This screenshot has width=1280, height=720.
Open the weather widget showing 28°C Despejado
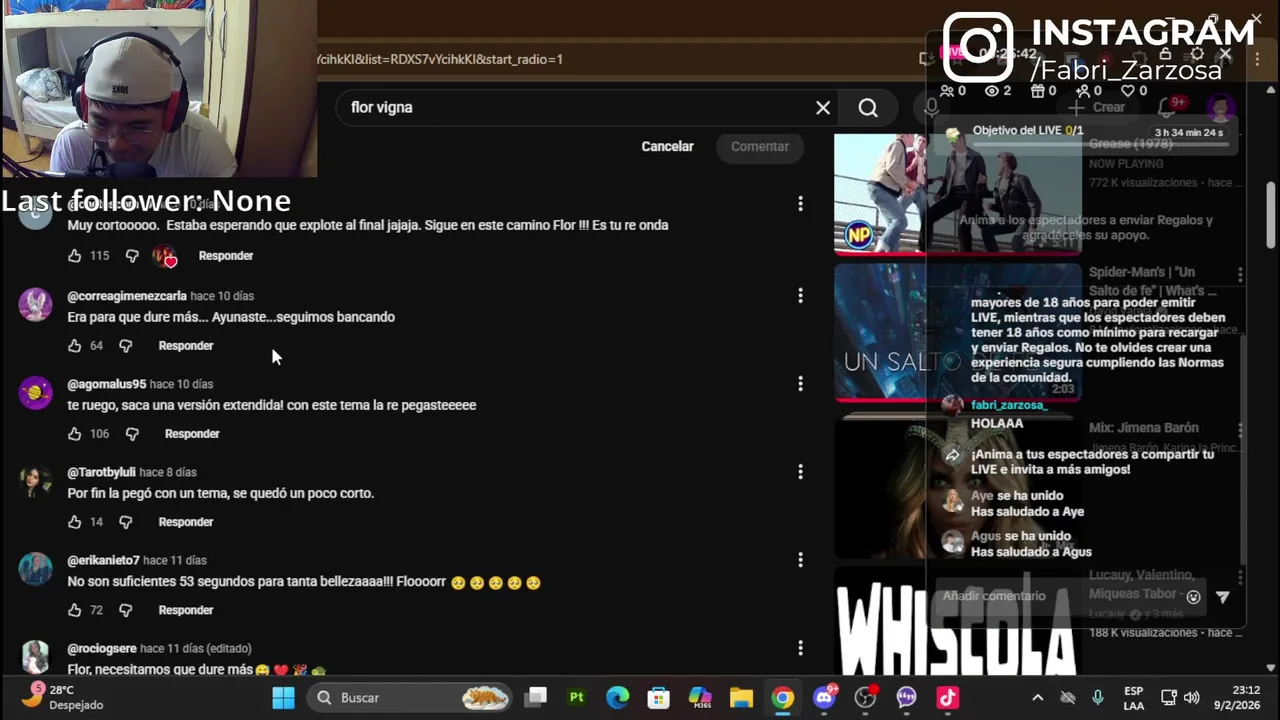(x=62, y=698)
